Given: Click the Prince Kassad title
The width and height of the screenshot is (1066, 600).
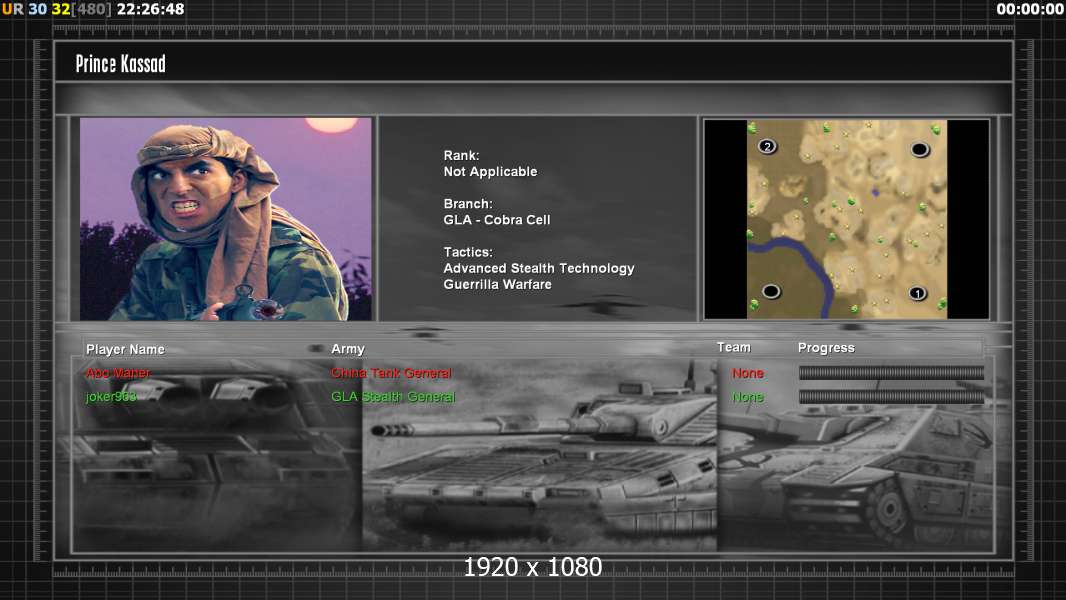Looking at the screenshot, I should click(120, 64).
